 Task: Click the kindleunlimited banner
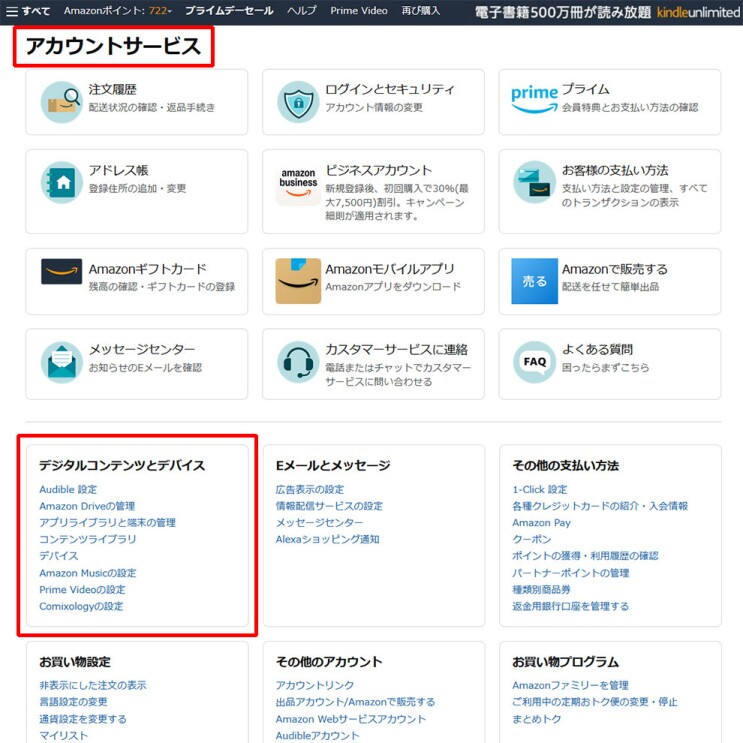click(x=607, y=12)
